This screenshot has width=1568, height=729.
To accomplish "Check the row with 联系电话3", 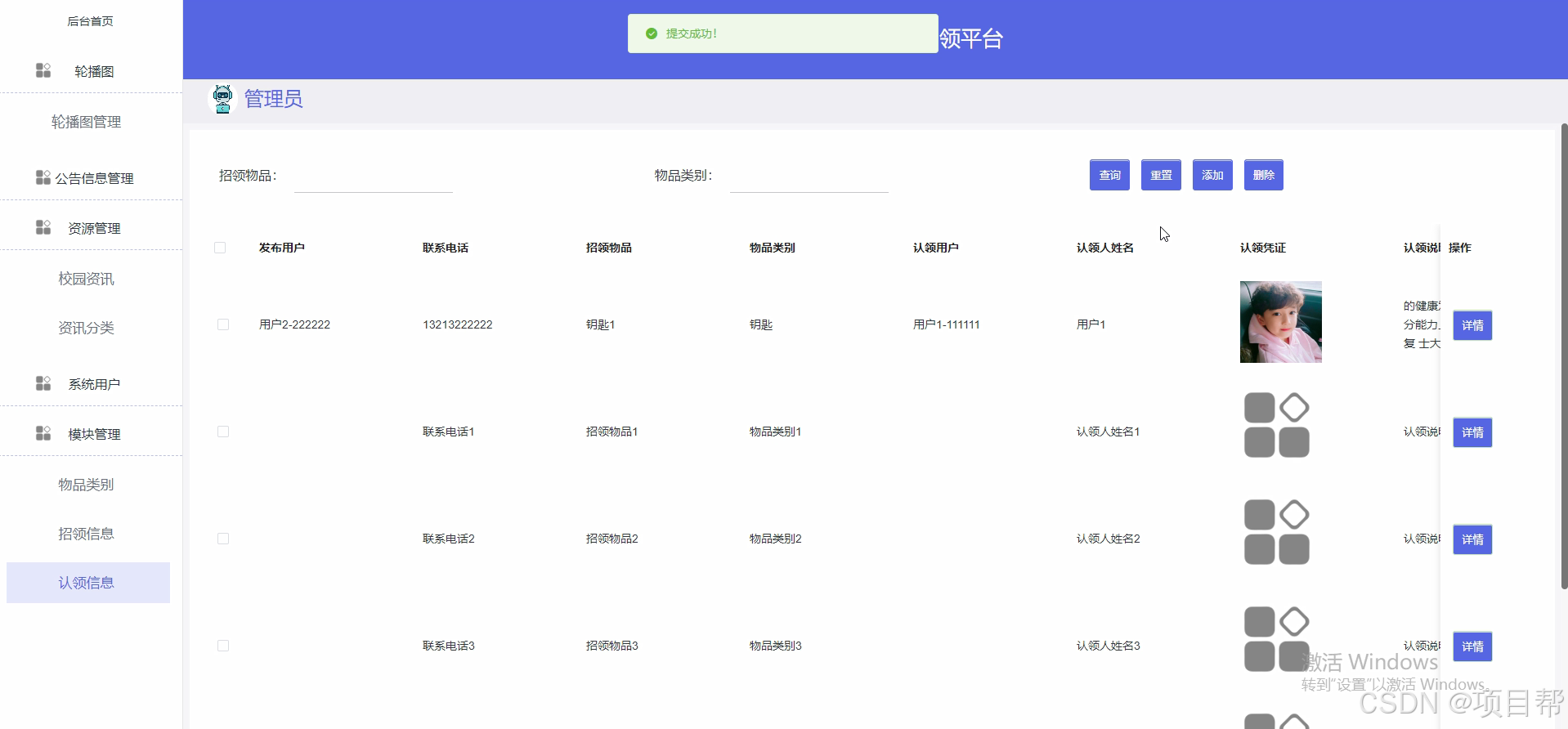I will click(x=223, y=646).
